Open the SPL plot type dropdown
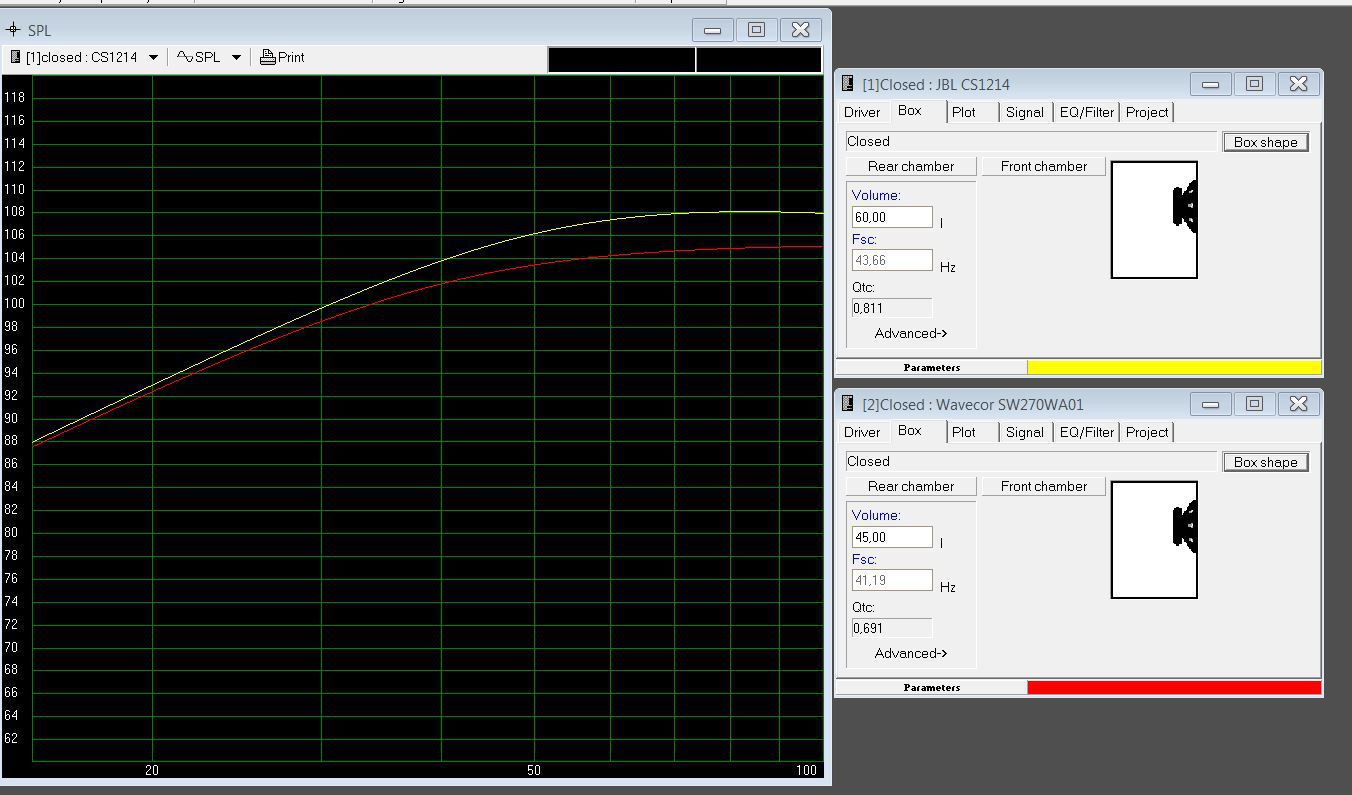Viewport: 1352px width, 795px height. click(x=236, y=58)
